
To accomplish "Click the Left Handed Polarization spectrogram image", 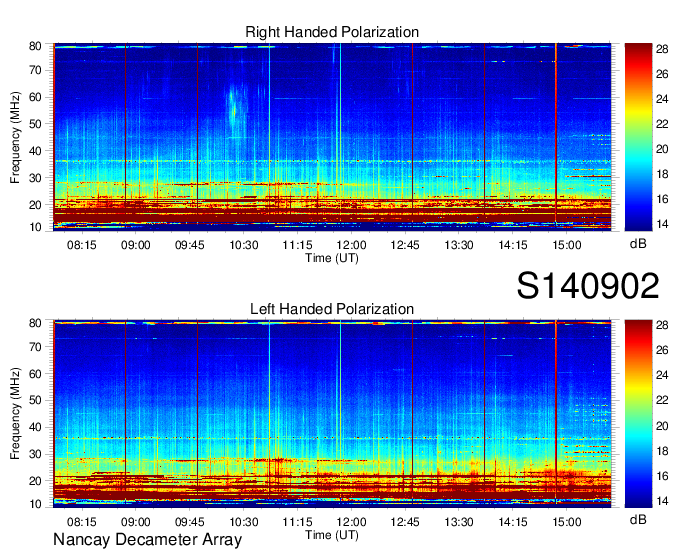I will (x=332, y=414).
